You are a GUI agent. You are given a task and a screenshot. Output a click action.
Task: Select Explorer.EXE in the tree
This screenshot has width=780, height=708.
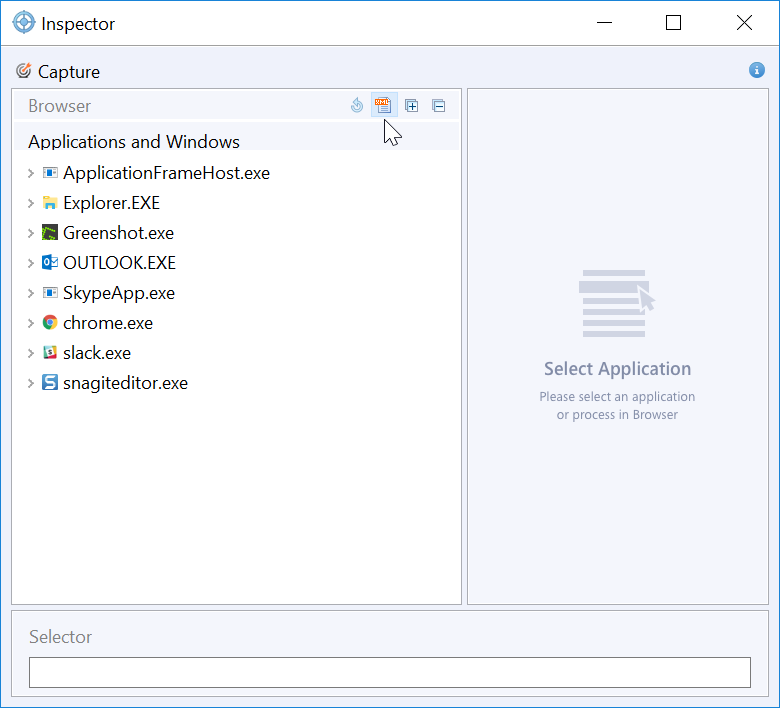coord(111,202)
